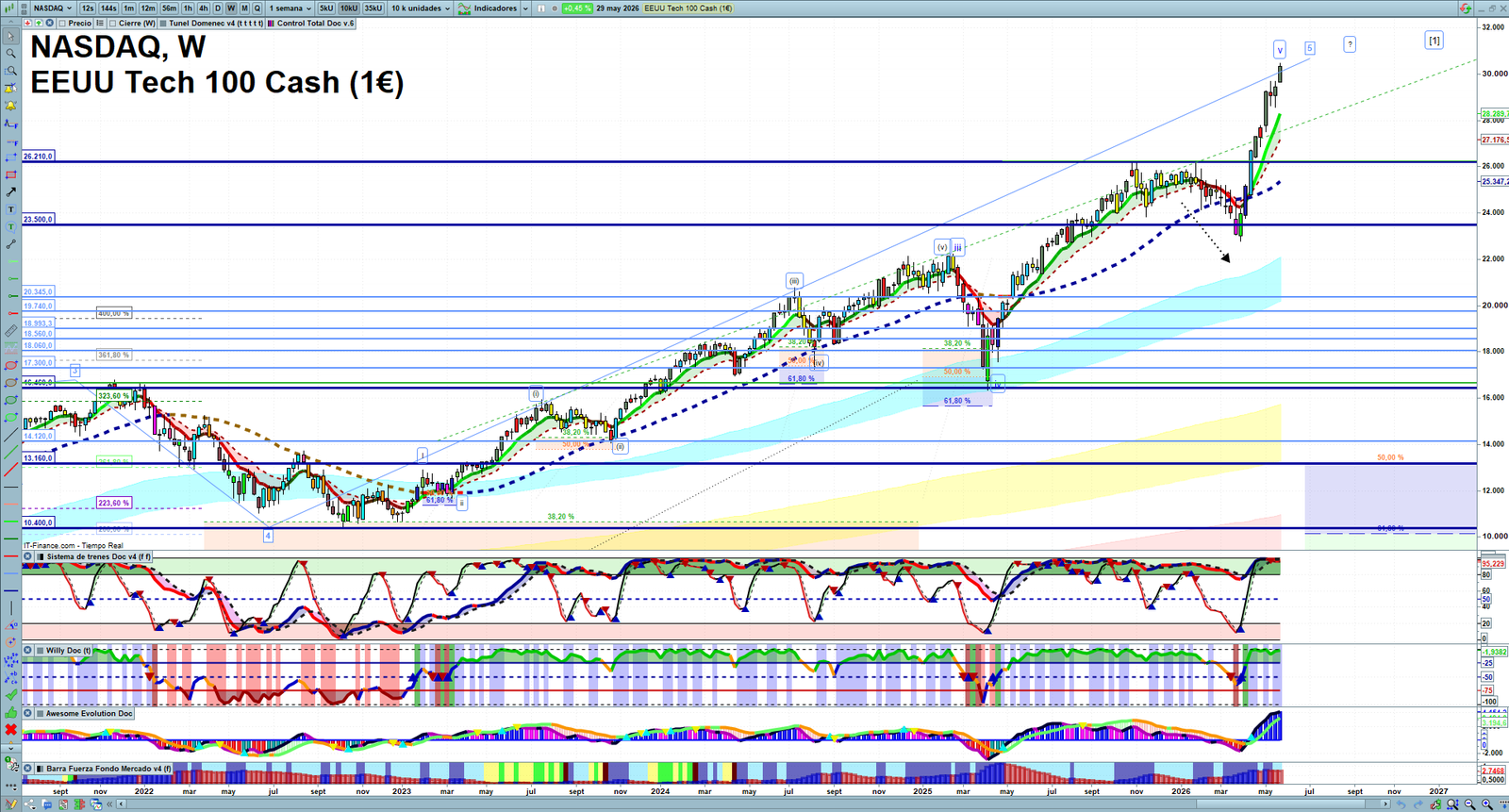Toggle the pause button in top toolbar
The width and height of the screenshot is (1509, 812).
click(541, 8)
